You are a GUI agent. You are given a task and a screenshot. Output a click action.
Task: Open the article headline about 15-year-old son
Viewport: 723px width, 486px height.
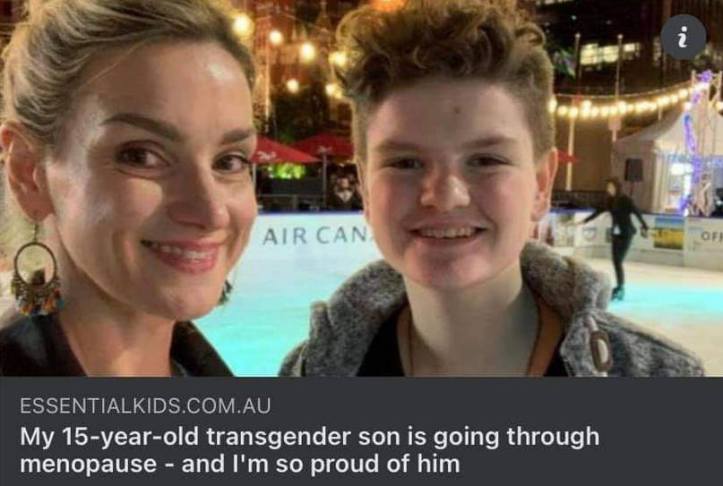pyautogui.click(x=309, y=450)
